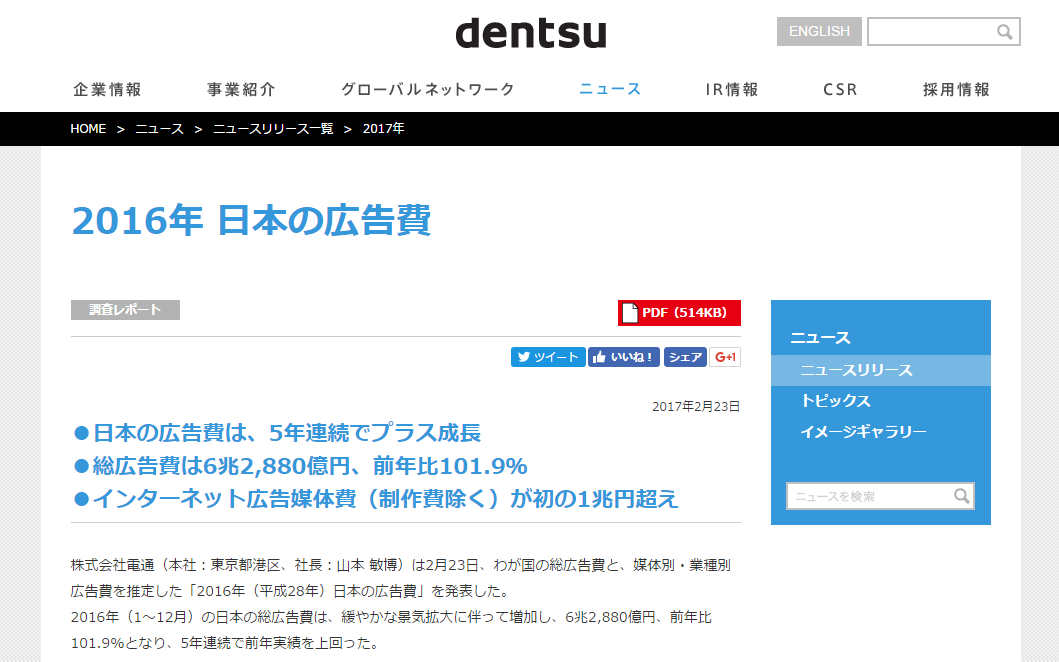Image resolution: width=1059 pixels, height=662 pixels.
Task: Click ニュースリリース一覧 in the breadcrumb
Action: click(273, 128)
